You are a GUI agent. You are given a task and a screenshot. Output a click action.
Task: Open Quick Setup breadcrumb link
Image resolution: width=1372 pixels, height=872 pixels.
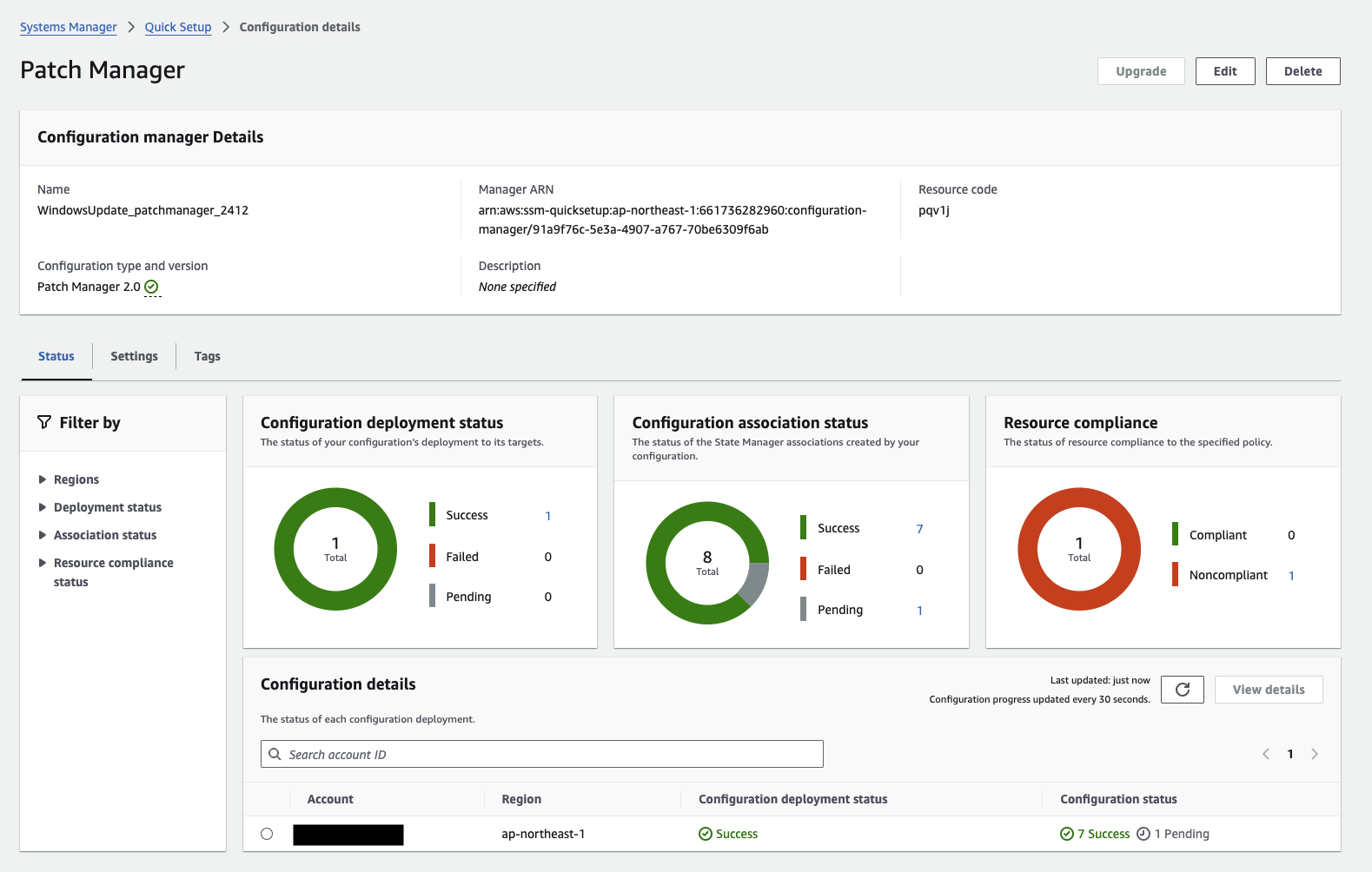[178, 27]
